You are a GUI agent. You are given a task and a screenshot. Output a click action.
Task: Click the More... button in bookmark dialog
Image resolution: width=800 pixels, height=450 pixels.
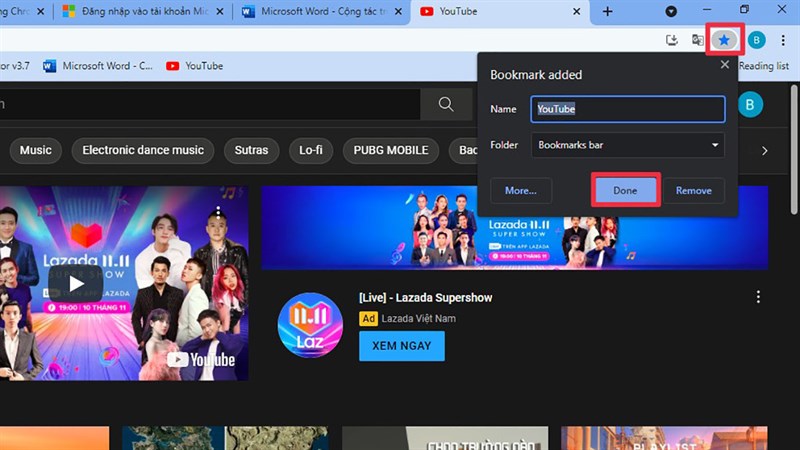coord(520,190)
